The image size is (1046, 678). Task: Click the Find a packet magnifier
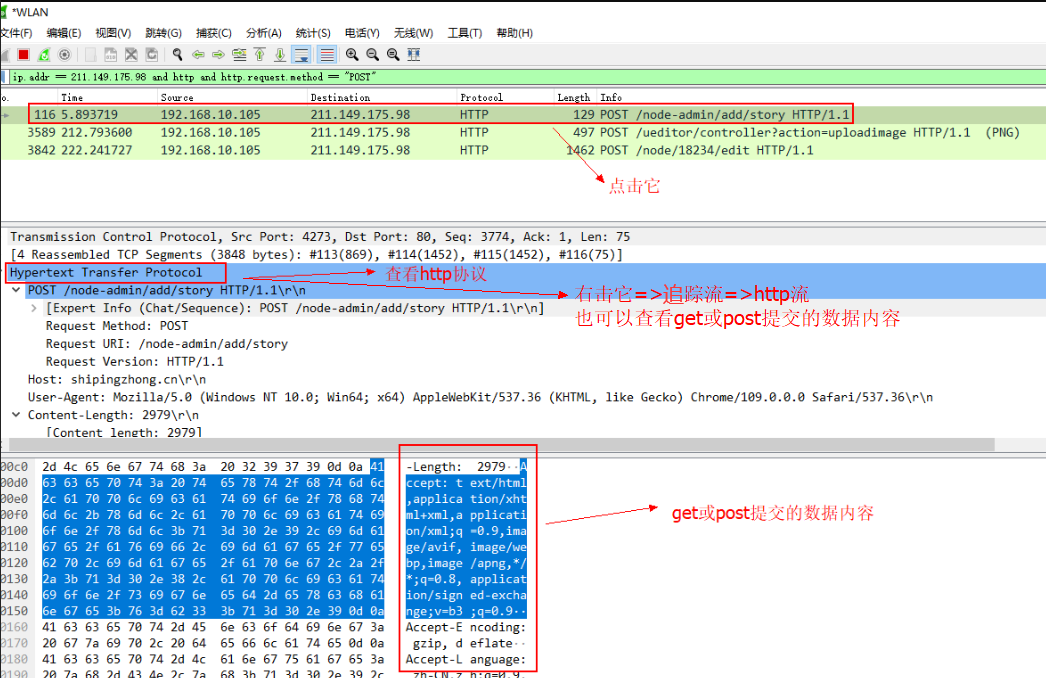coord(177,55)
